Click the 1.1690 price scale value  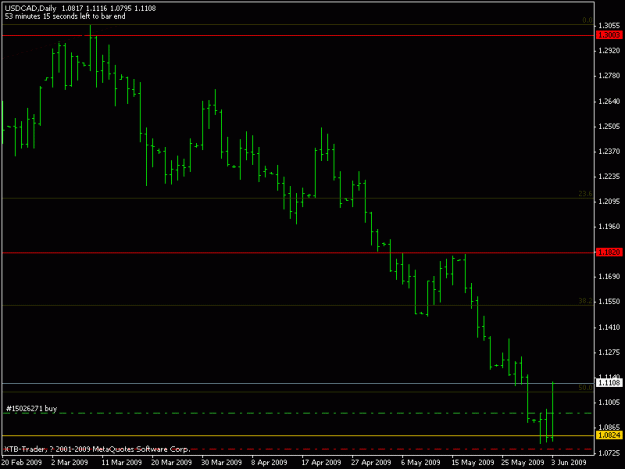point(609,276)
